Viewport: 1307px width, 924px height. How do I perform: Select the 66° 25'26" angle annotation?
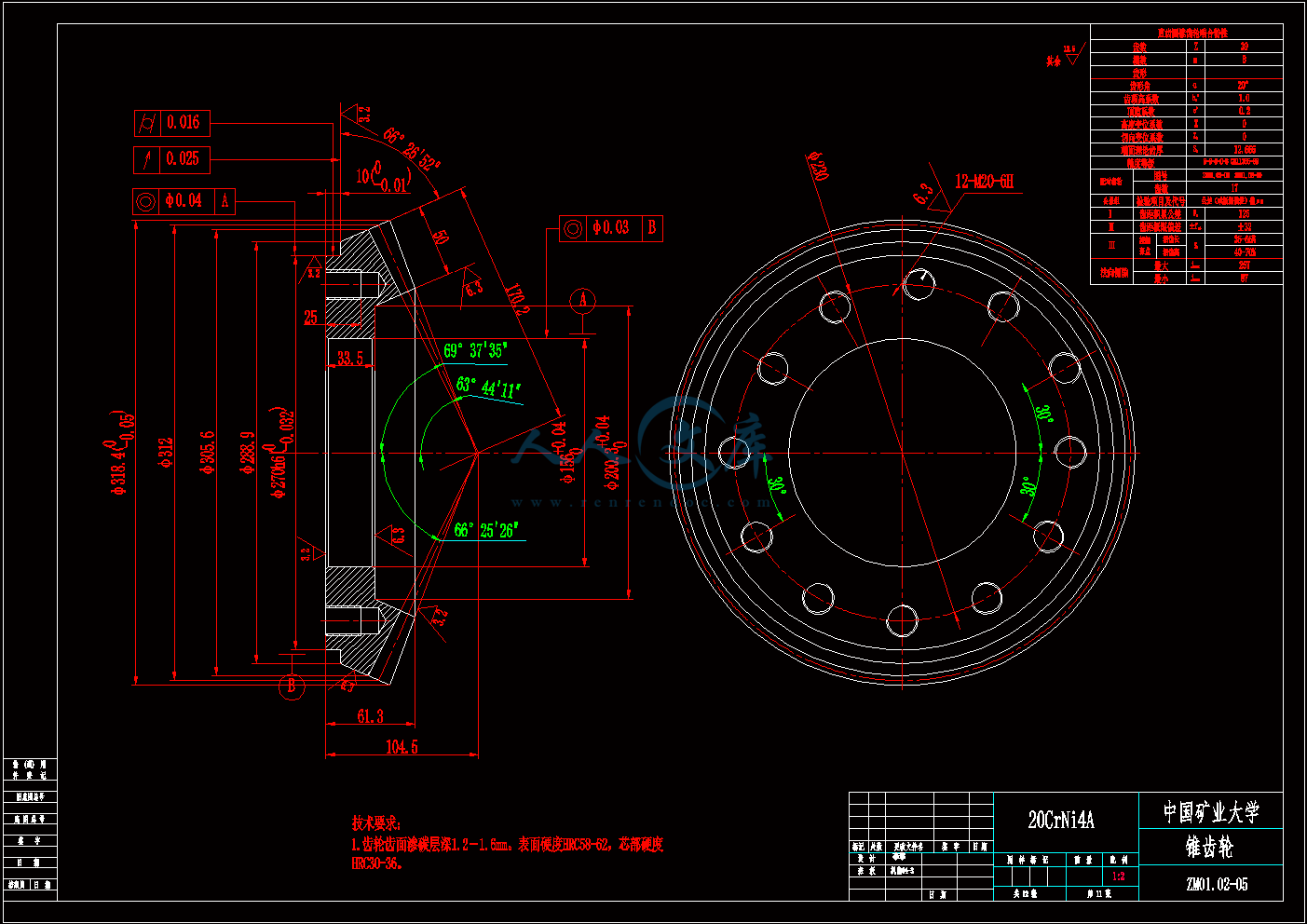pyautogui.click(x=484, y=530)
